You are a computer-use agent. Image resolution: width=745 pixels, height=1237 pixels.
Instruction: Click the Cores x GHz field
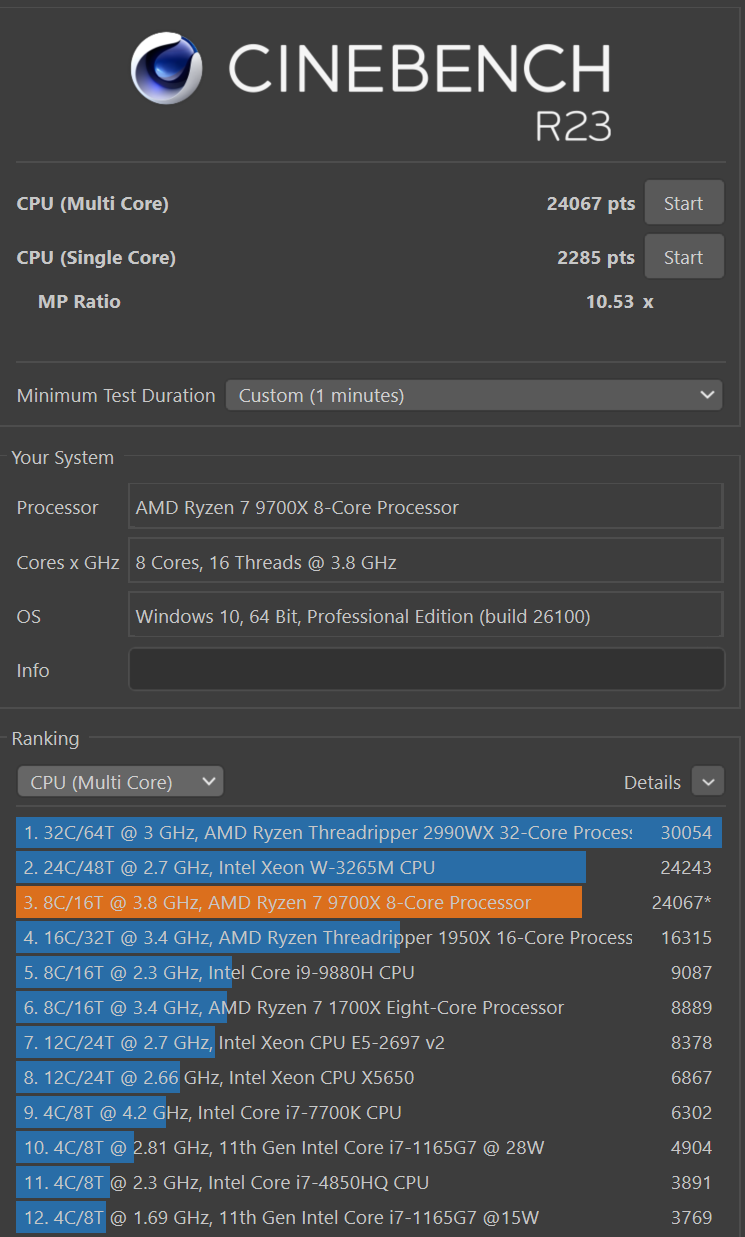click(x=426, y=562)
